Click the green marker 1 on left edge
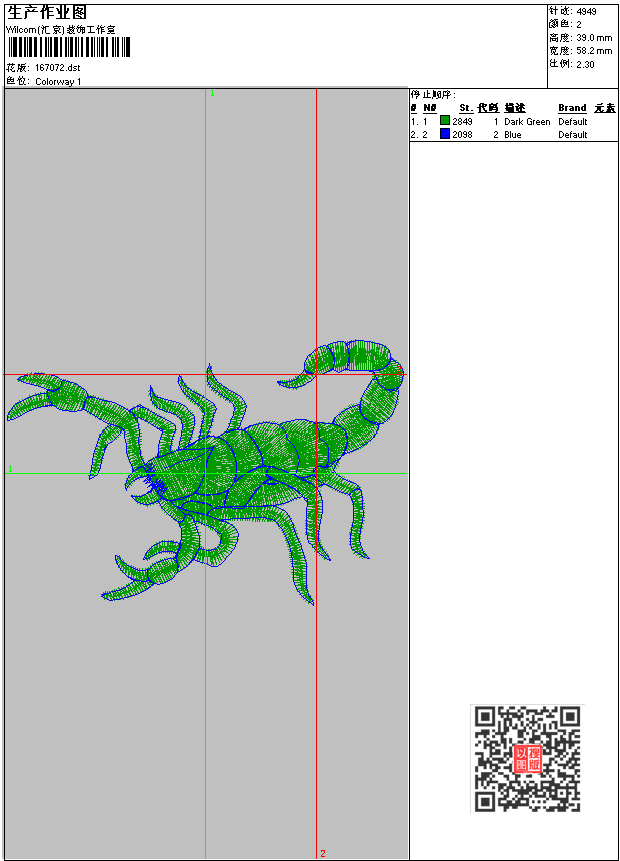Screen dimensions: 620x861 (10, 468)
